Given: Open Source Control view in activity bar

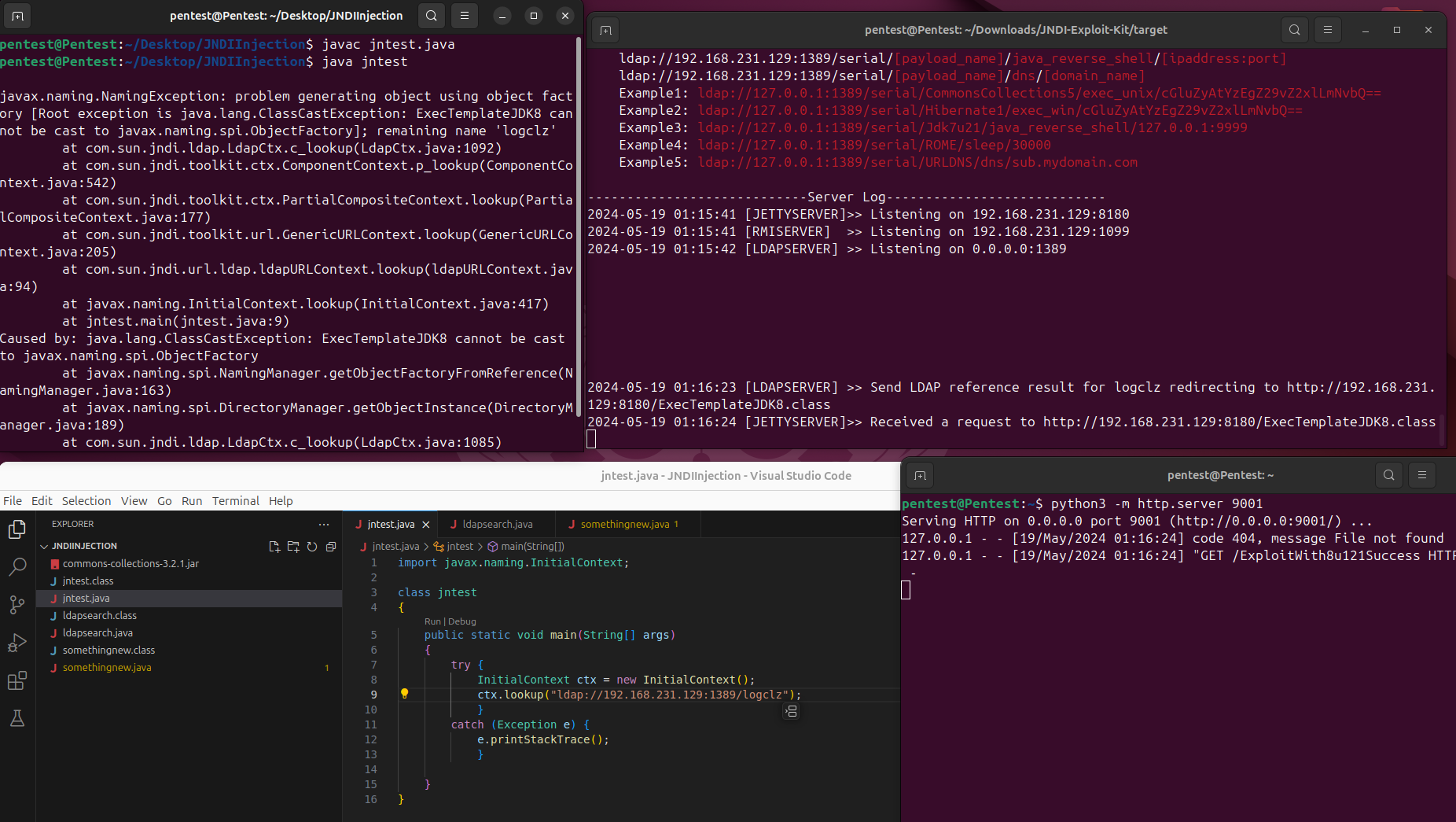Looking at the screenshot, I should pos(17,605).
